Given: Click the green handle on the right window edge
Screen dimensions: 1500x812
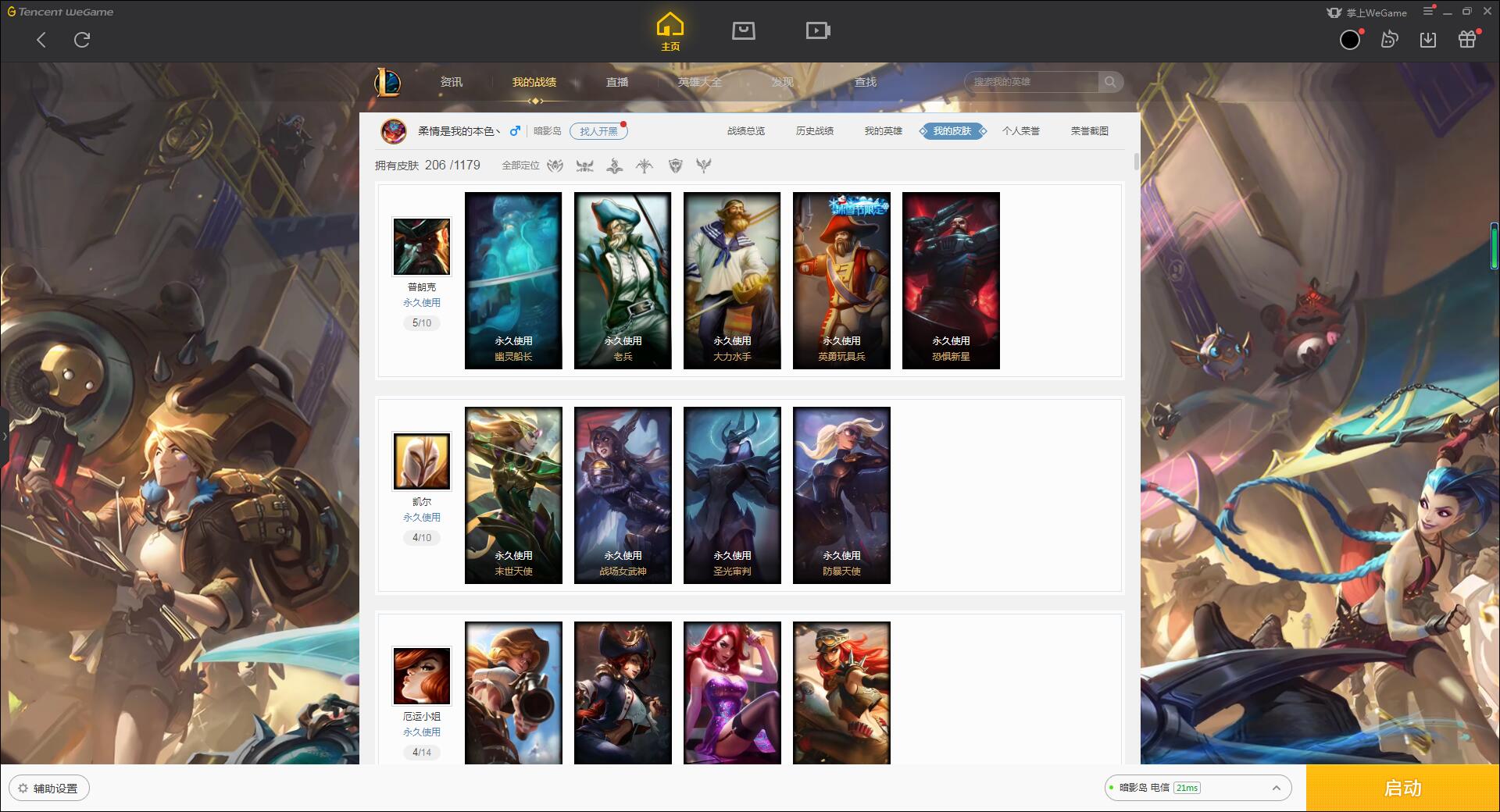Looking at the screenshot, I should point(1495,246).
